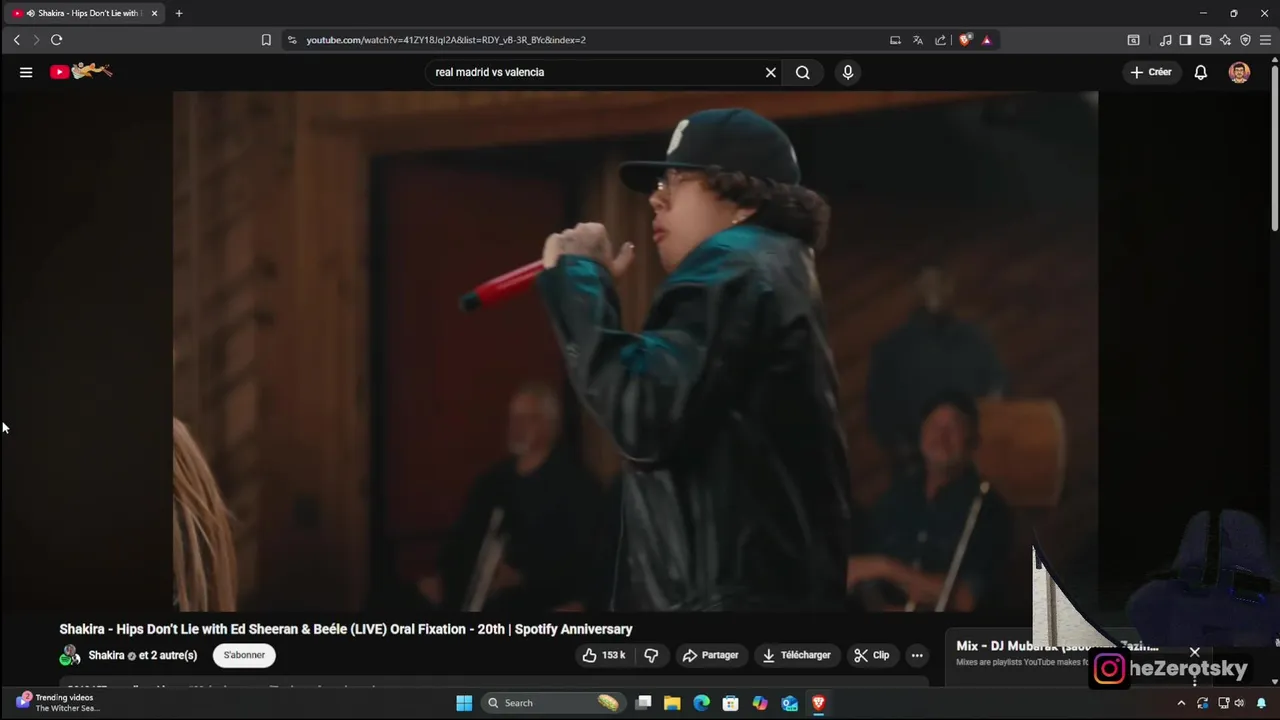Viewport: 1280px width, 720px height.
Task: Open Shakira channel name link
Action: [106, 655]
